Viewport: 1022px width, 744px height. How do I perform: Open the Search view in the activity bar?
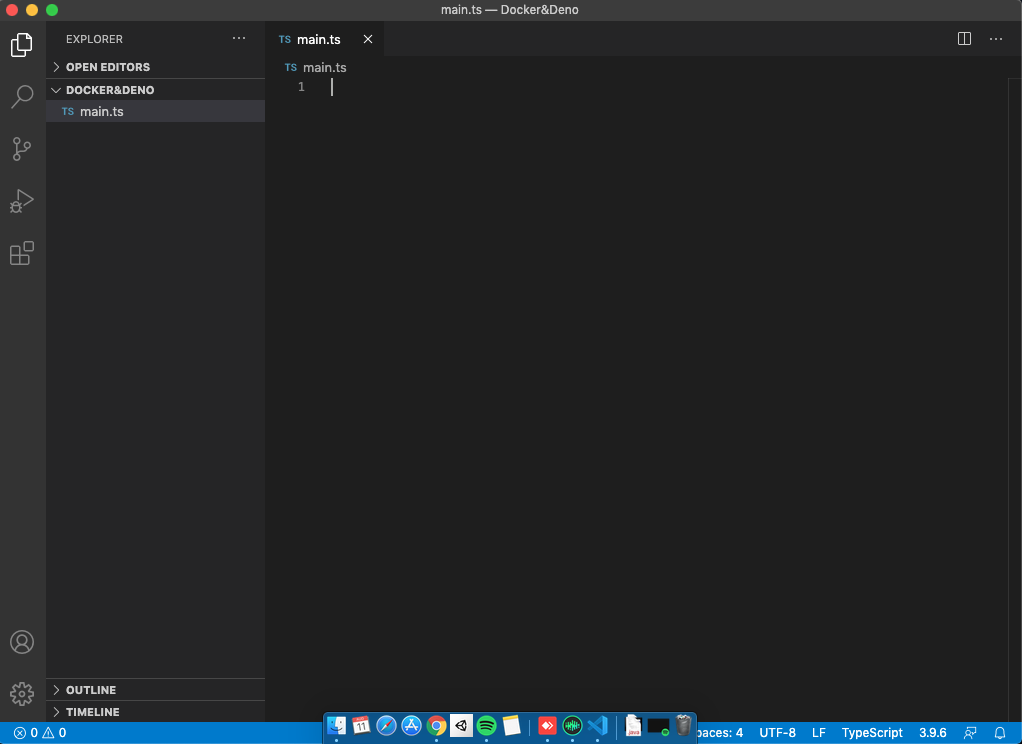(22, 96)
